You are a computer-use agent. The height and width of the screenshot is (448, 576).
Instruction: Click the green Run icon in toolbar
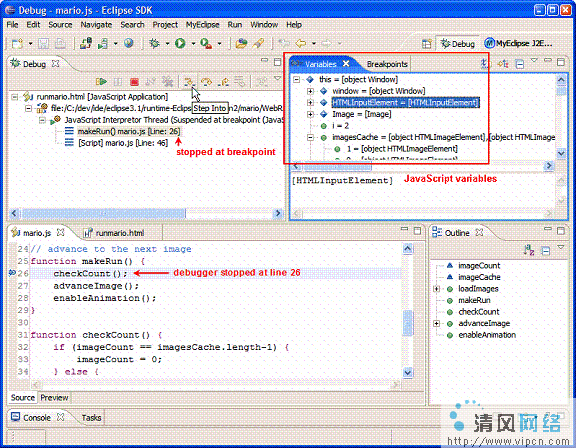pyautogui.click(x=180, y=44)
